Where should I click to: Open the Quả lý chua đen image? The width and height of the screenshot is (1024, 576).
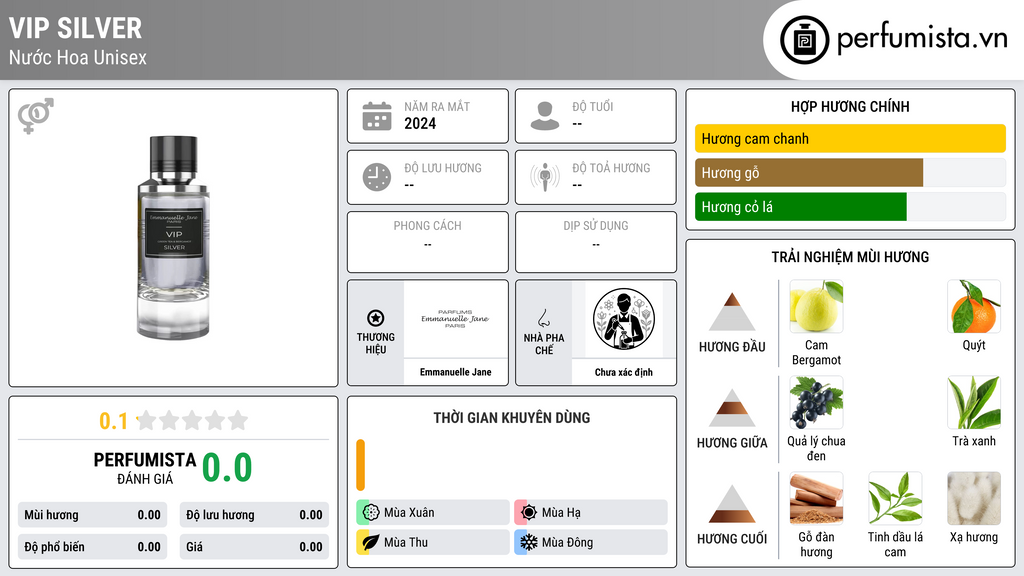coord(816,402)
